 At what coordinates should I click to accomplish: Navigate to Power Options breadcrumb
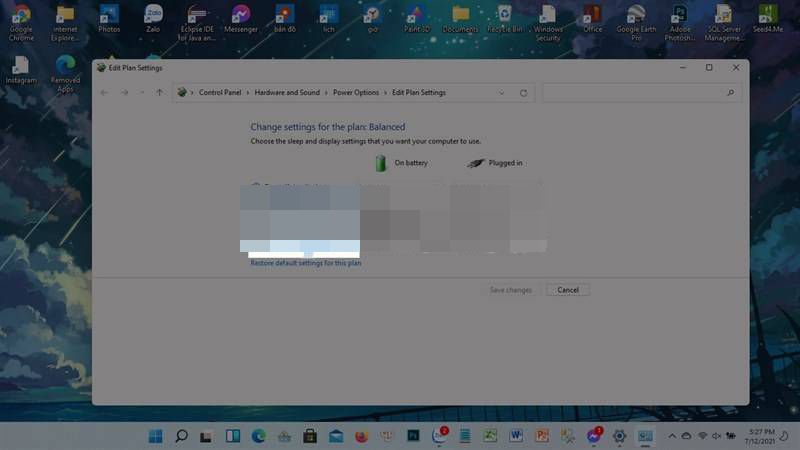[356, 93]
